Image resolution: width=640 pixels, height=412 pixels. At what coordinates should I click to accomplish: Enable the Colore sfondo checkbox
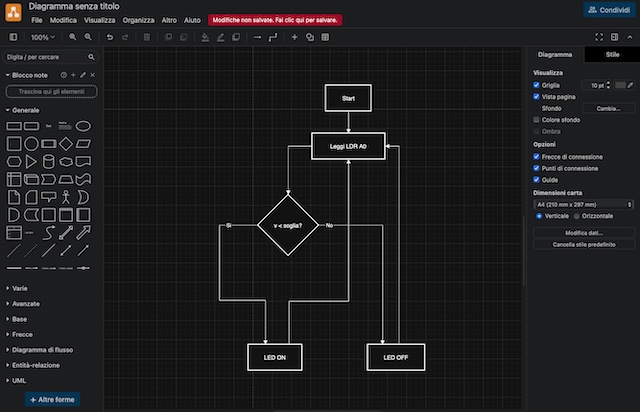tap(537, 119)
